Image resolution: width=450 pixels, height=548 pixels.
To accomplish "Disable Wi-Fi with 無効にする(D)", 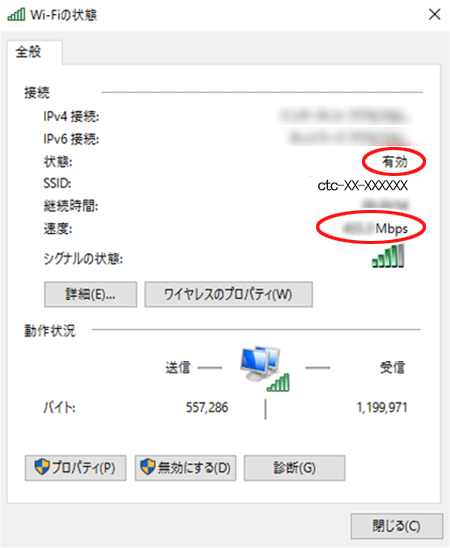I will pos(186,468).
